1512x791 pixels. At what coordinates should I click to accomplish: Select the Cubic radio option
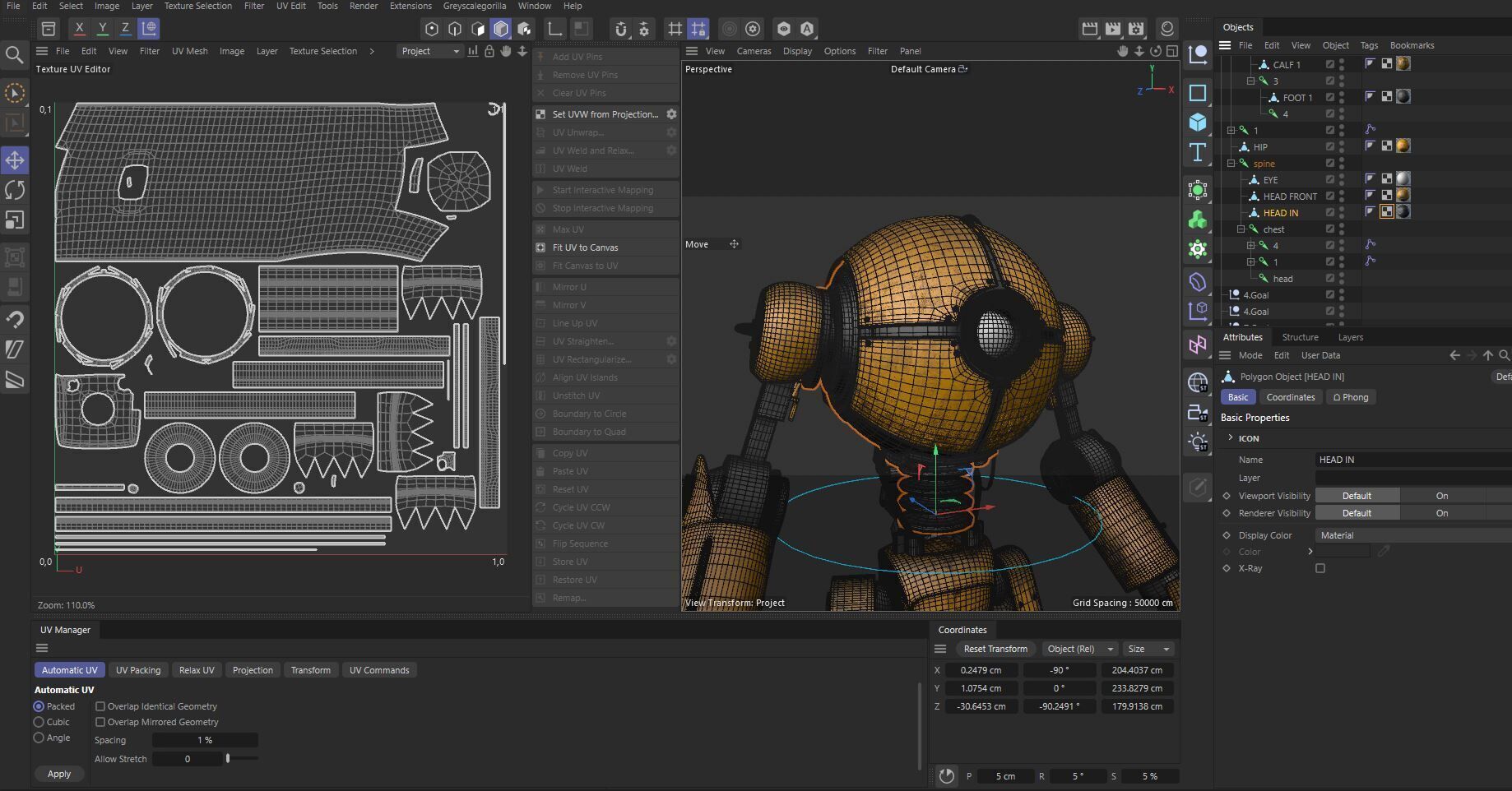[39, 722]
